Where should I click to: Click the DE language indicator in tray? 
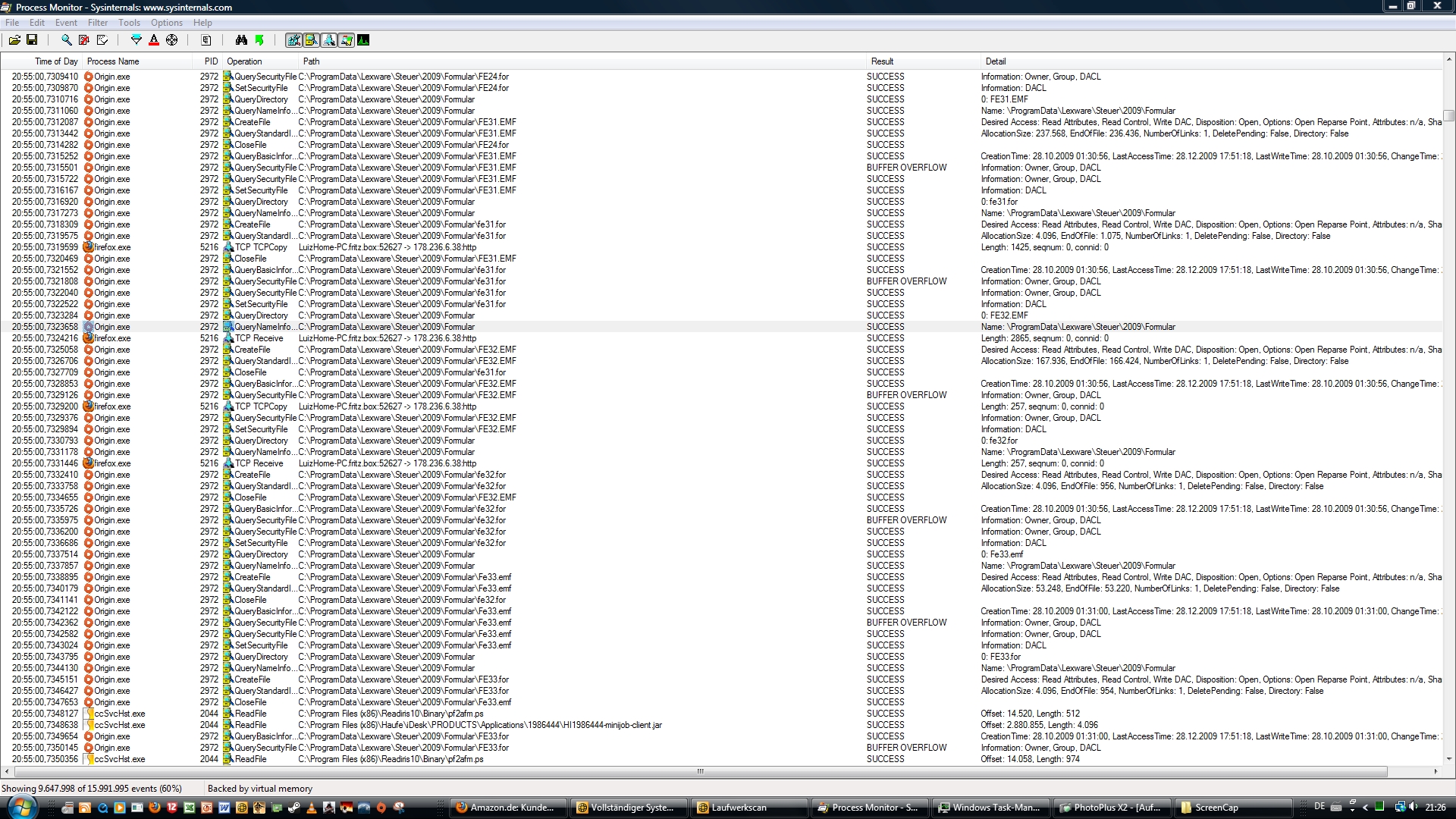tap(1319, 807)
